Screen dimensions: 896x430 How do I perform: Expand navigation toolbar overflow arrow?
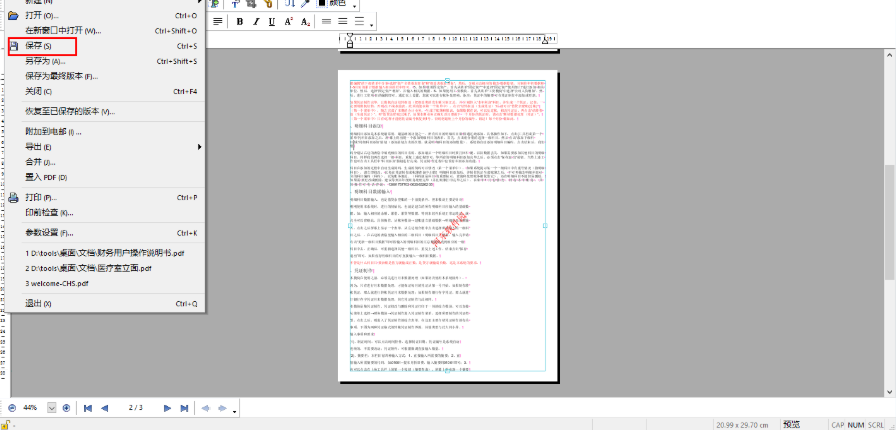click(235, 411)
